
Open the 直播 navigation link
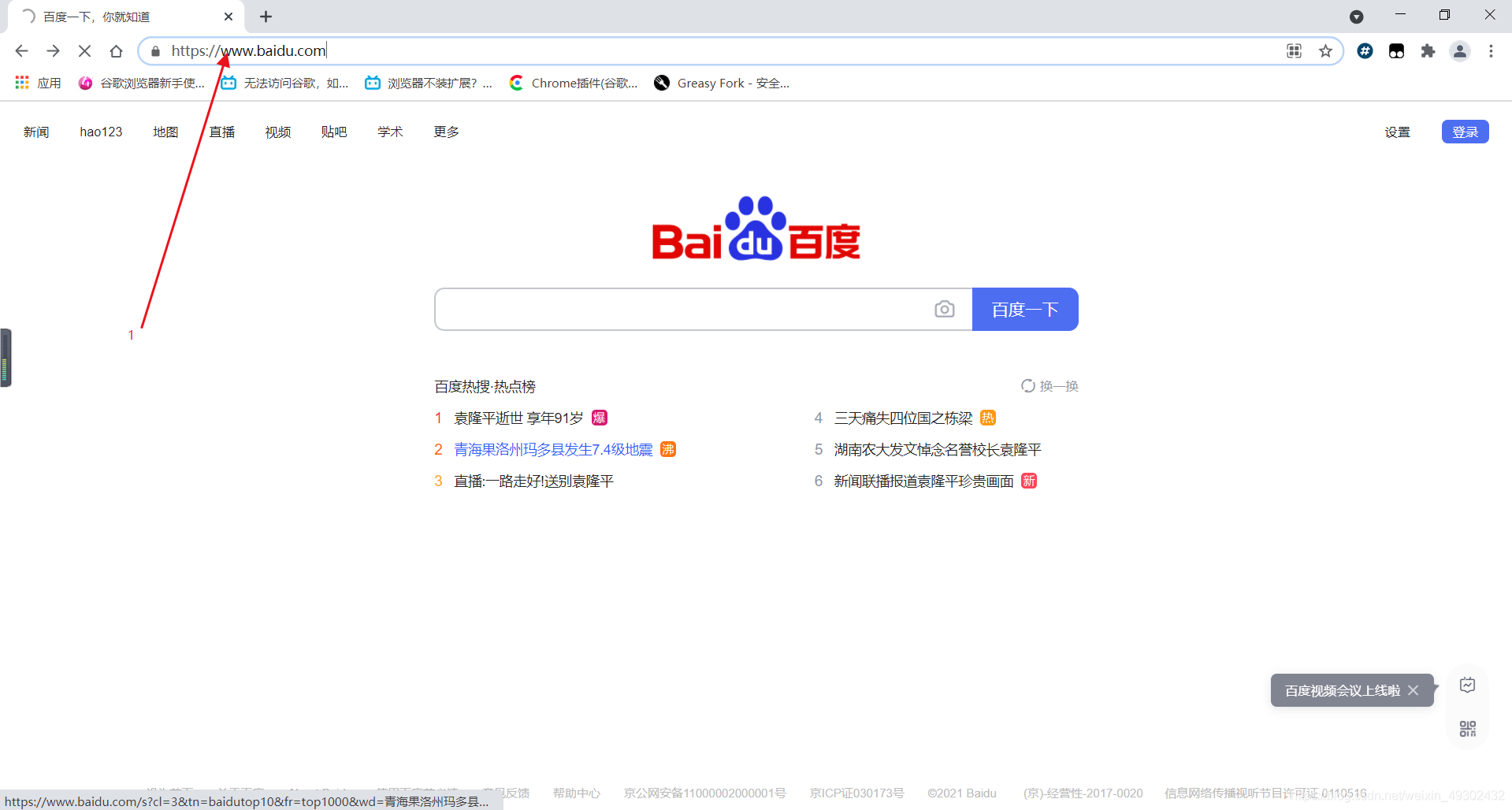(x=222, y=132)
